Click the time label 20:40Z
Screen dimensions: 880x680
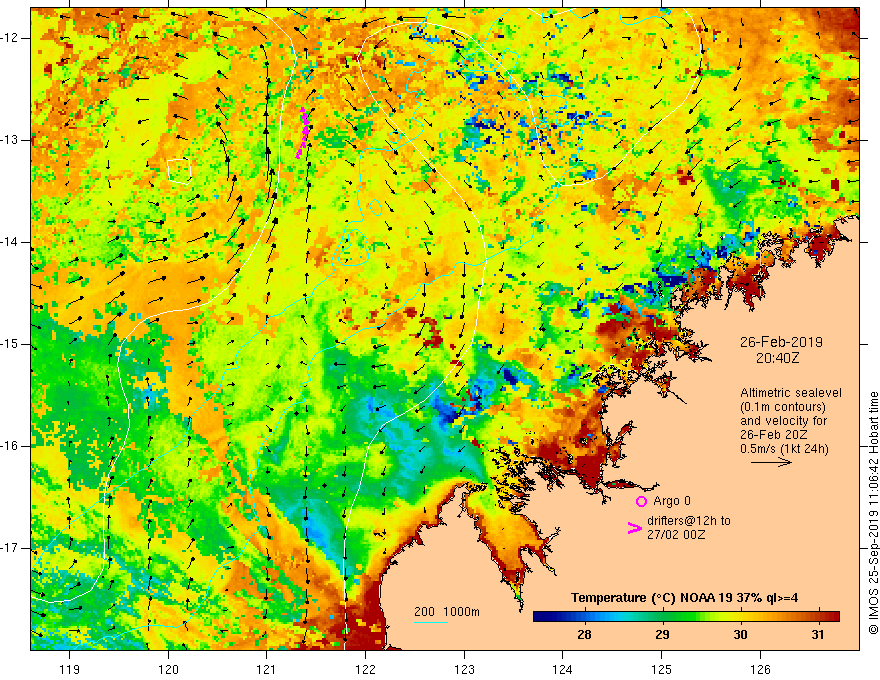pyautogui.click(x=777, y=357)
